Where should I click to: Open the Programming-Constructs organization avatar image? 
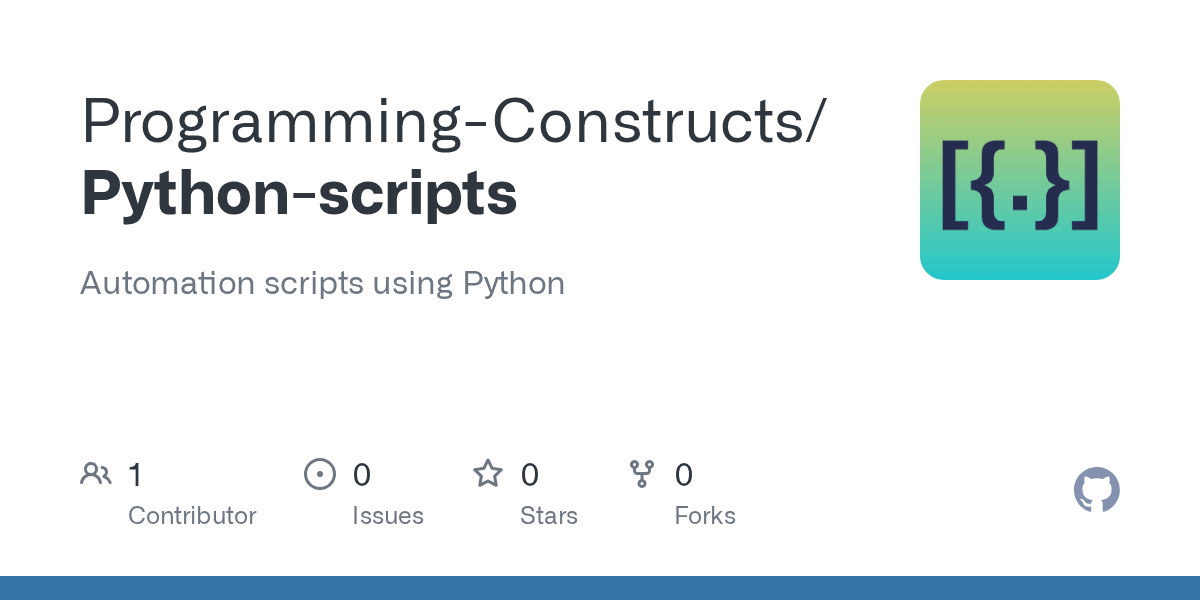(x=1019, y=180)
